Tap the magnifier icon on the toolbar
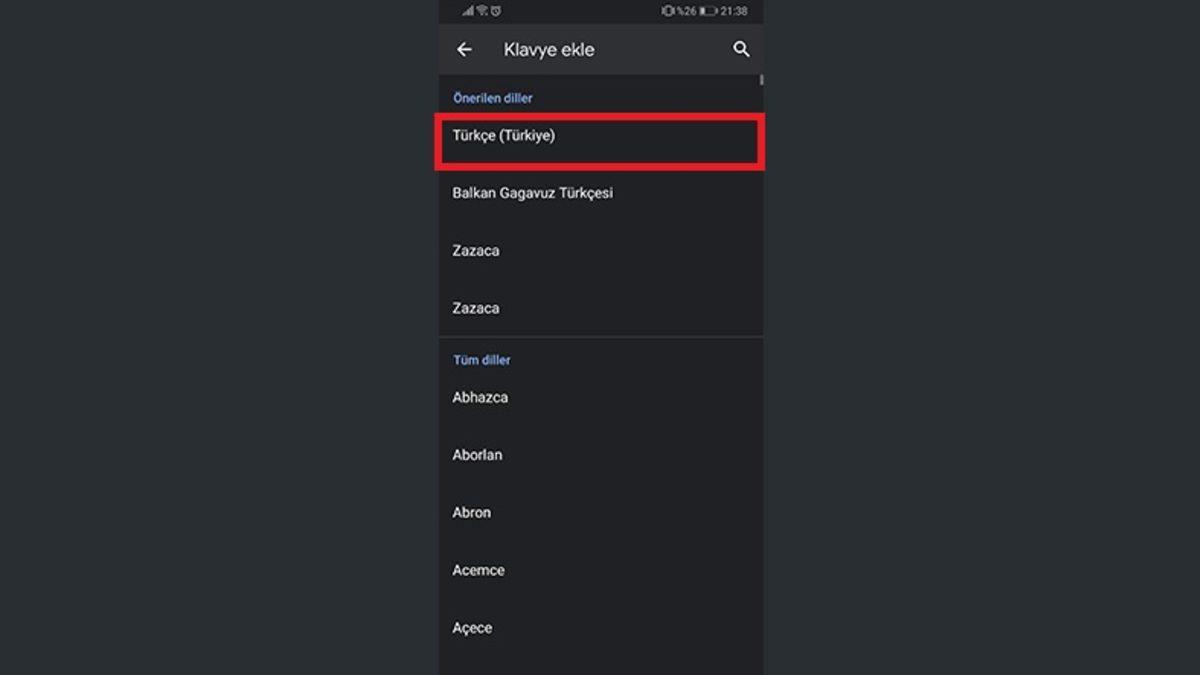Viewport: 1200px width, 675px height. (x=740, y=49)
